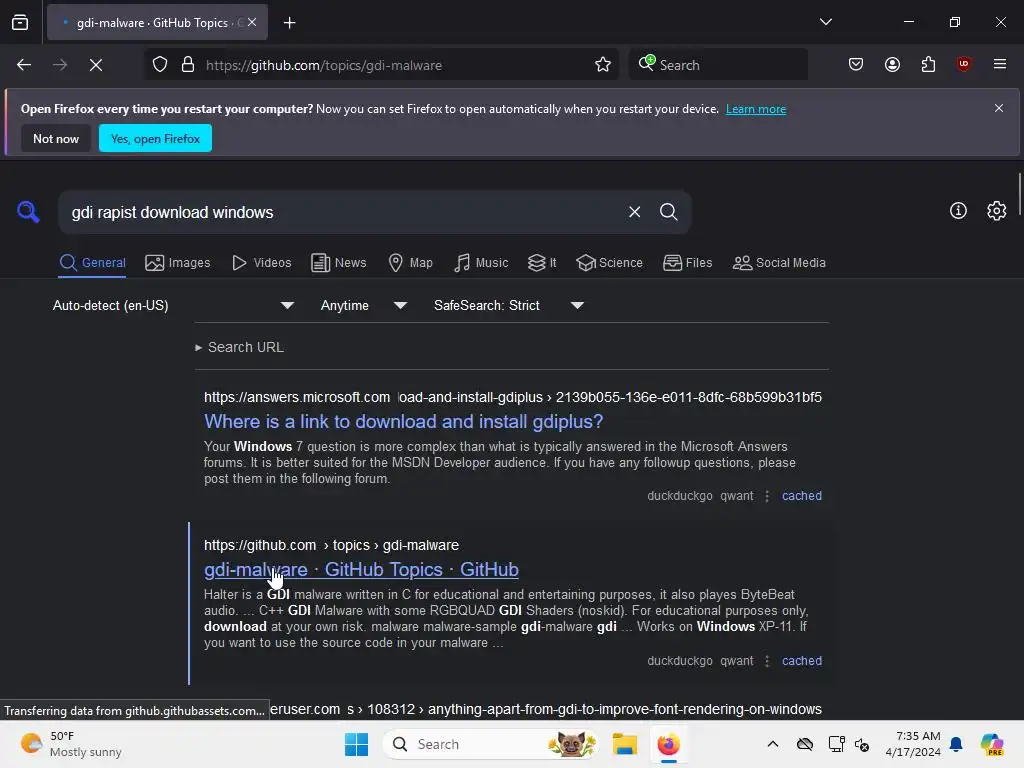Click the OneDrive cloud tray icon

pyautogui.click(x=805, y=744)
